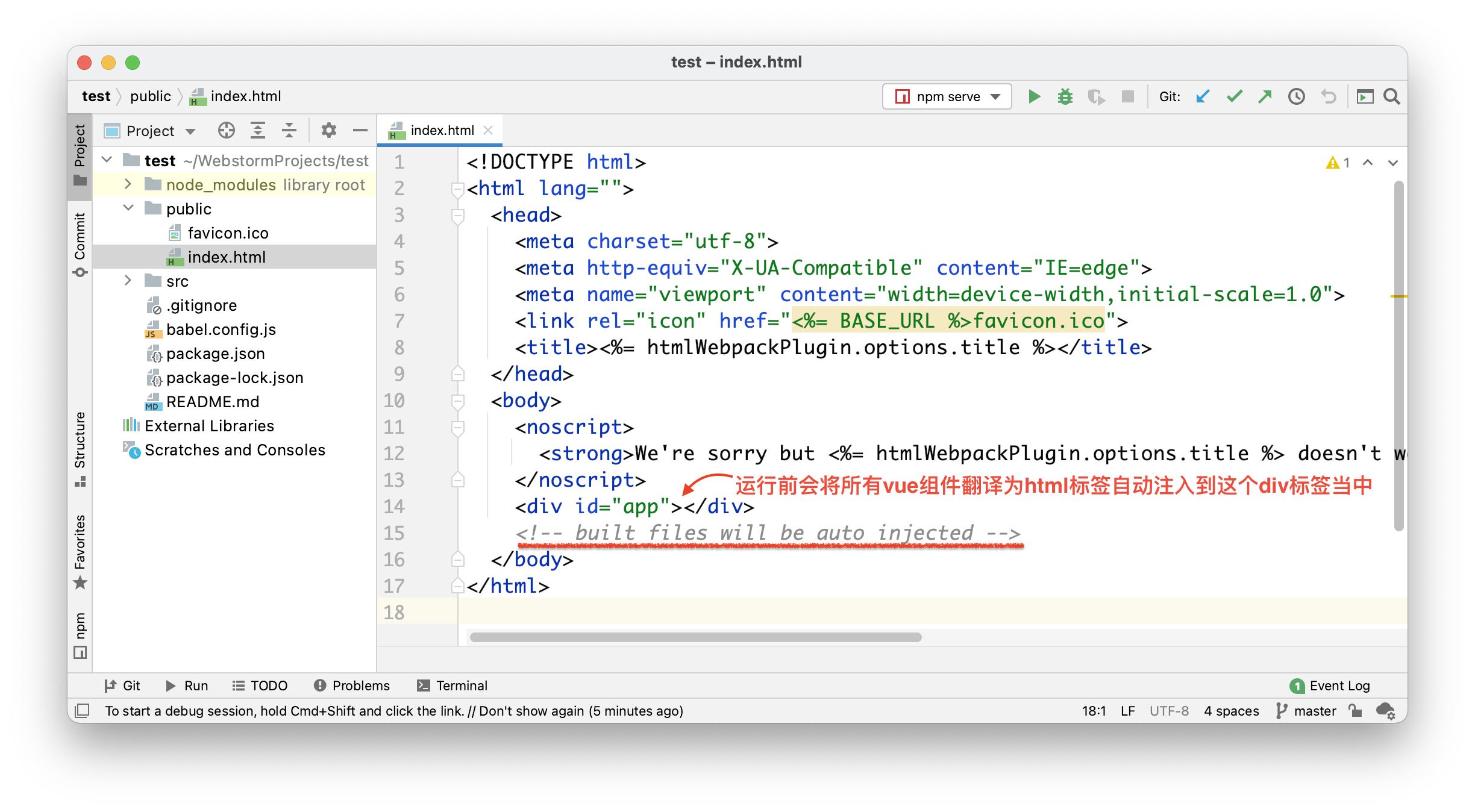Expand all project tree nodes
Image resolution: width=1475 pixels, height=812 pixels.
[x=258, y=130]
